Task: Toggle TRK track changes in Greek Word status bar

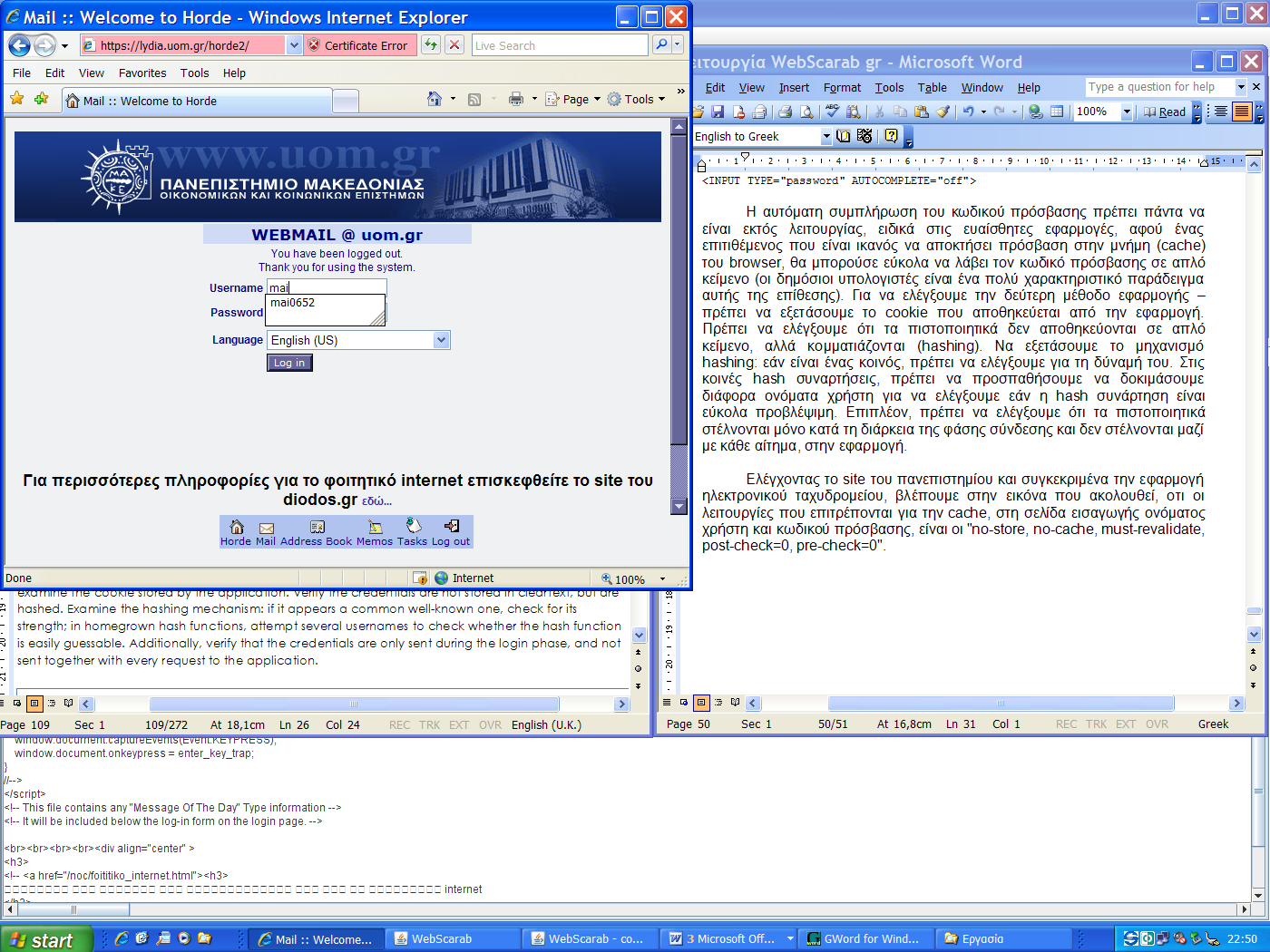Action: (x=1096, y=724)
